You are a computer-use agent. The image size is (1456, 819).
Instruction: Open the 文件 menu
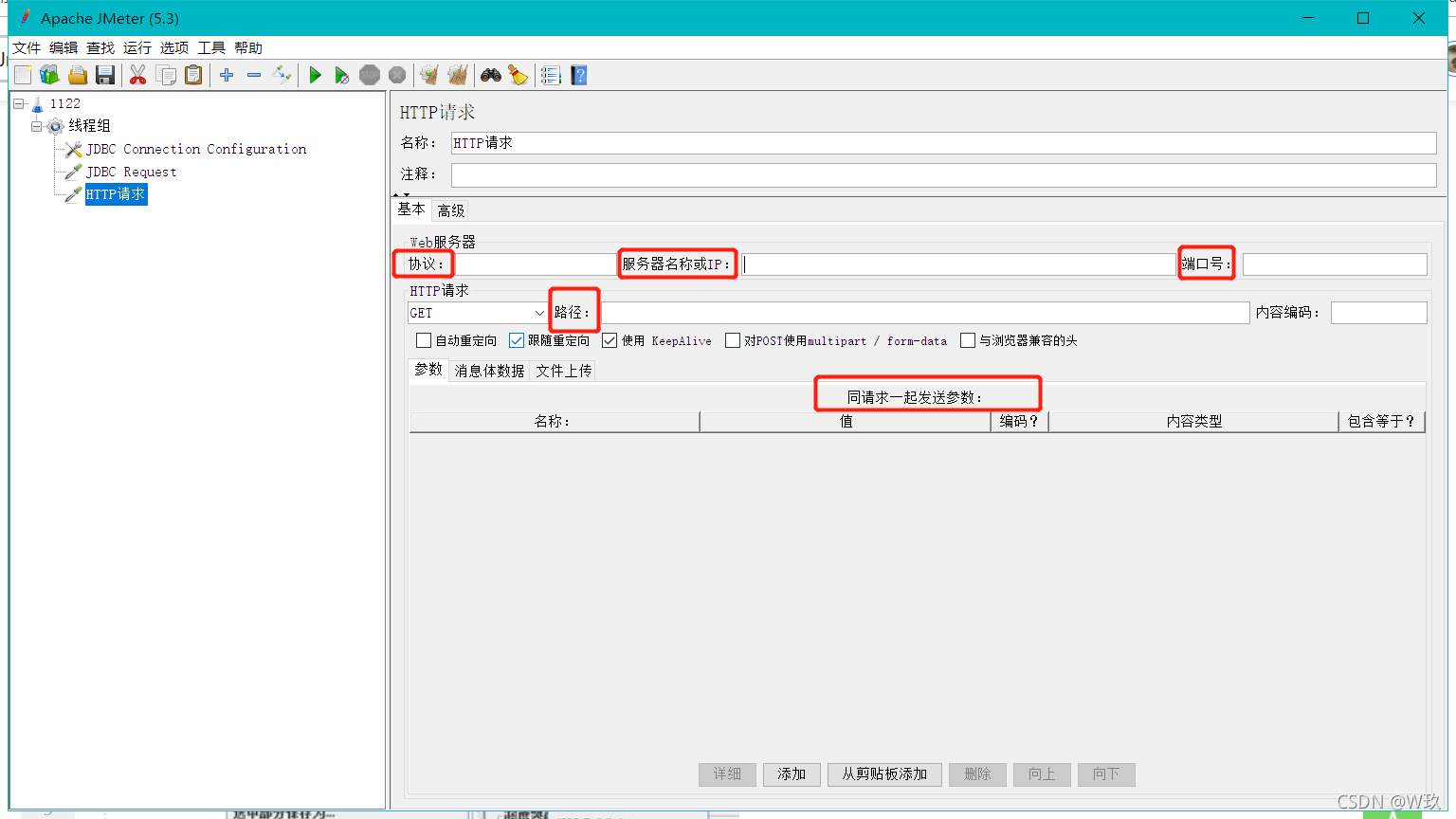(x=27, y=47)
